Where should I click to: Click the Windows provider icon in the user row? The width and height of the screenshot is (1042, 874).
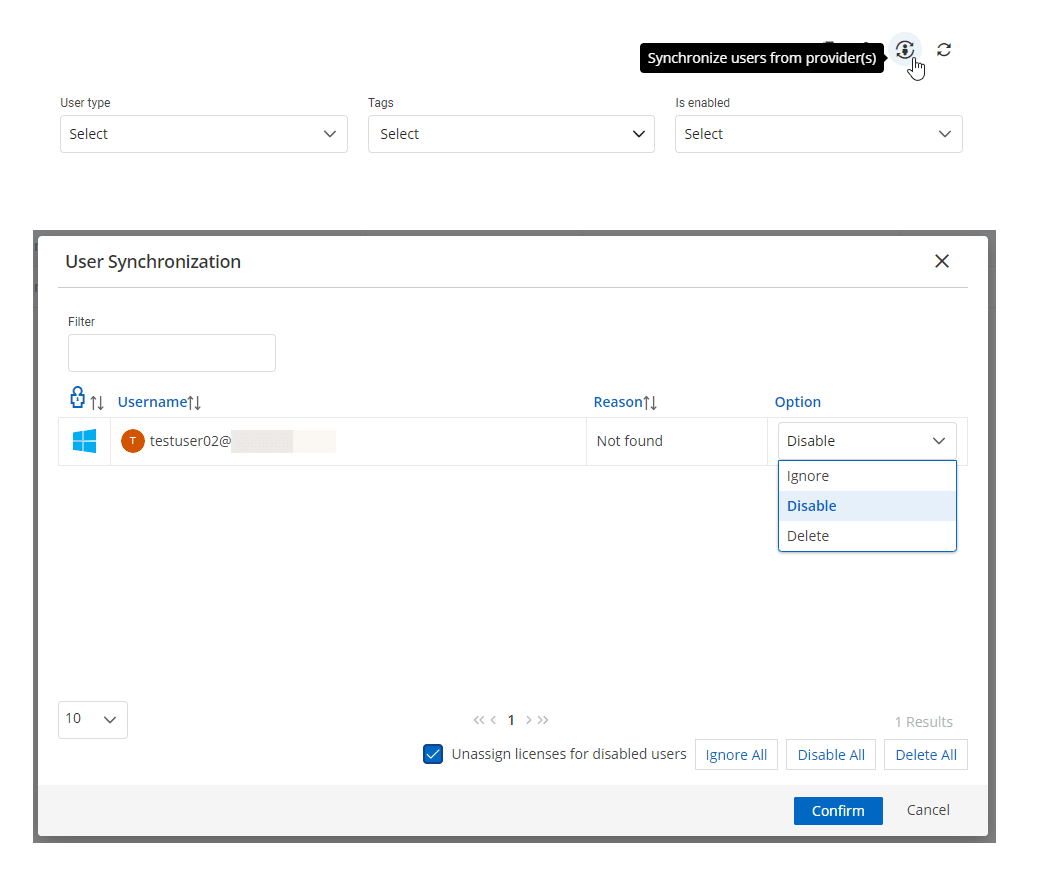coord(84,441)
